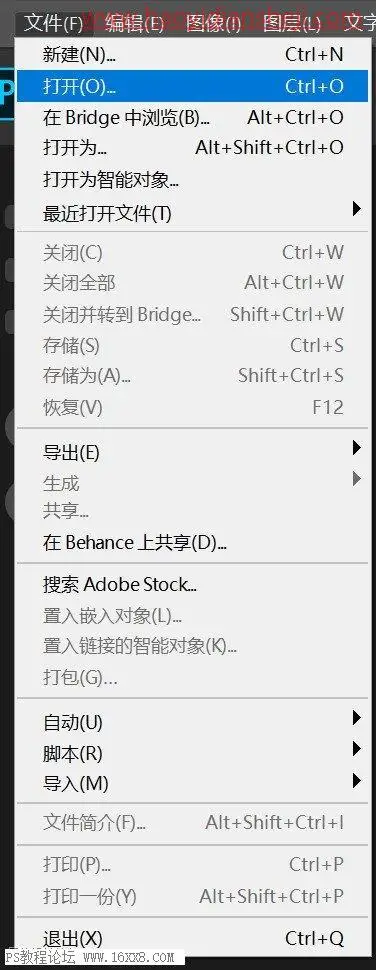Select 在 Bridge 中浏览(B)... entry

coord(192,118)
